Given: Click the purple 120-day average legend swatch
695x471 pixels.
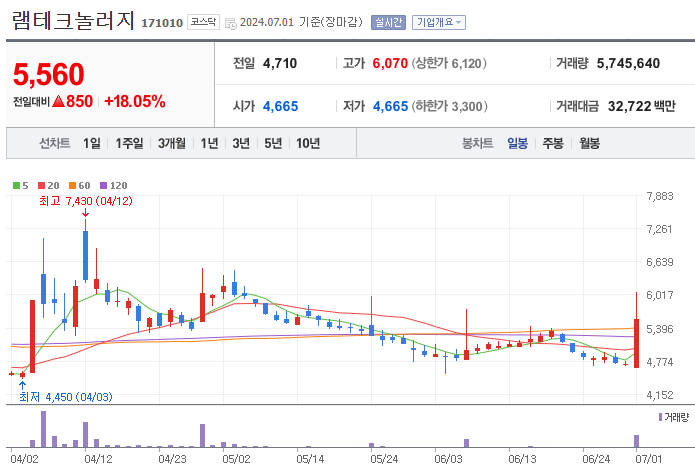Looking at the screenshot, I should [x=104, y=186].
